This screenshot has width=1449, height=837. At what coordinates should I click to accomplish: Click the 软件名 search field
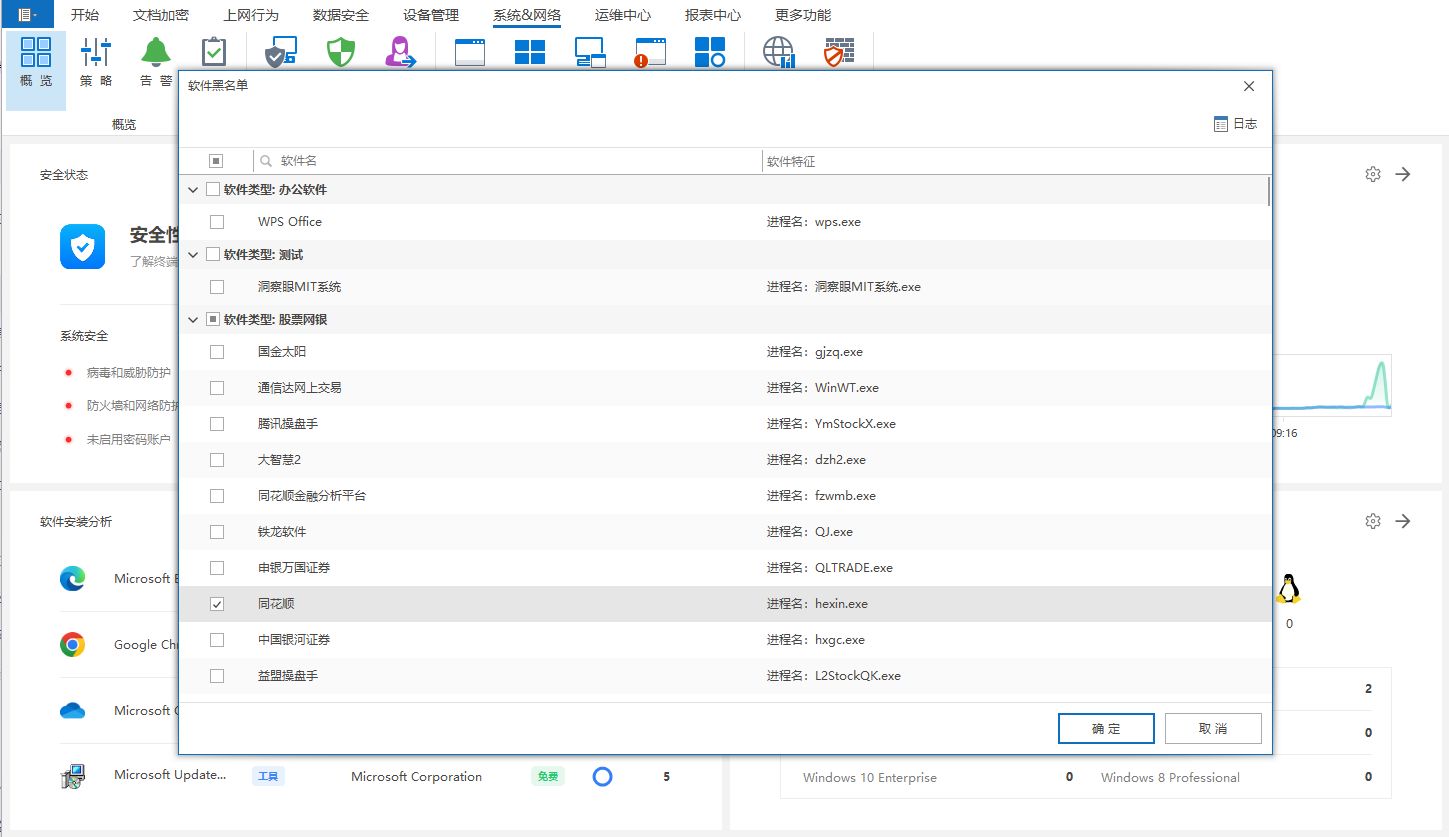[x=507, y=161]
